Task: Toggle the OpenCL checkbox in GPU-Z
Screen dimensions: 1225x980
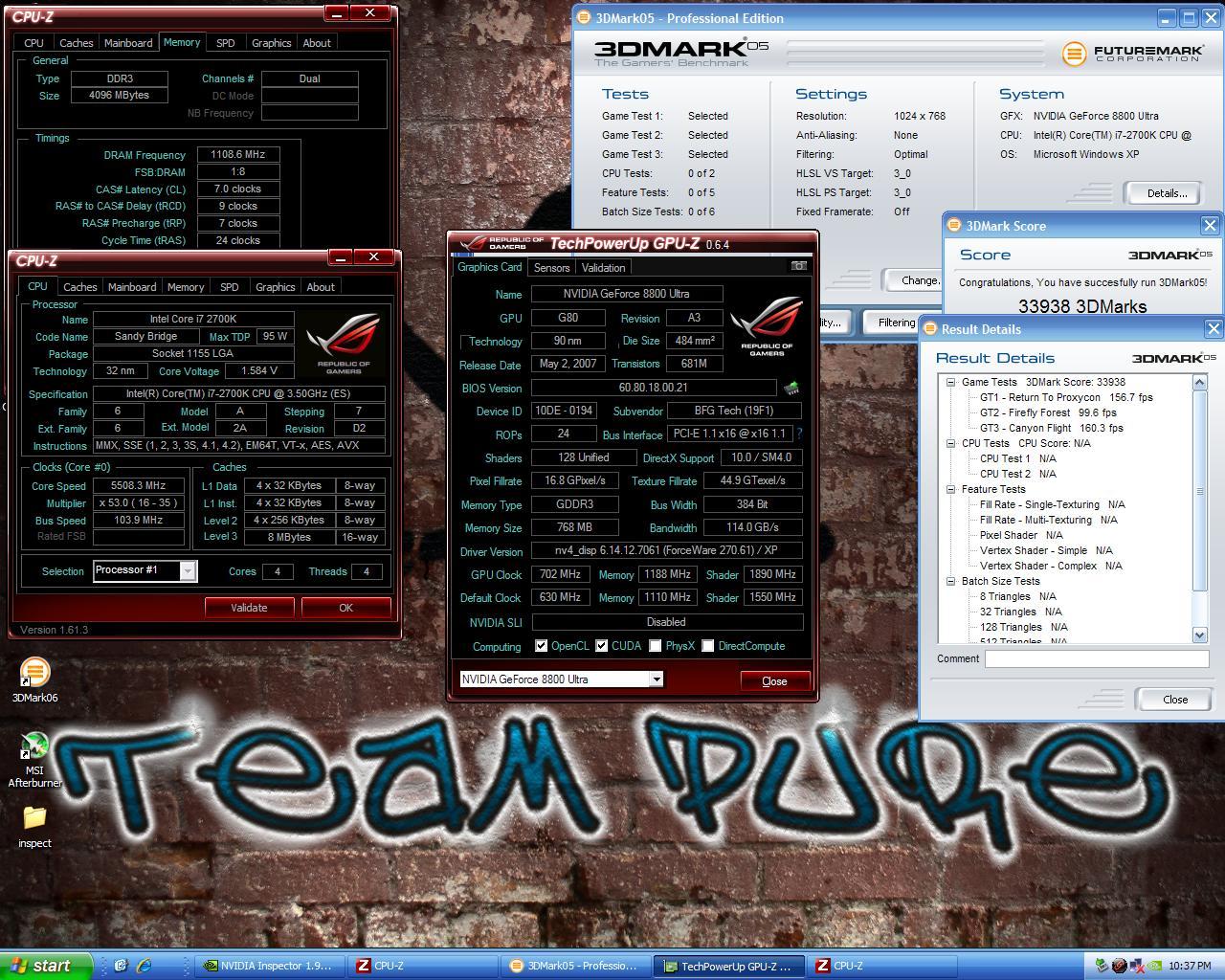Action: (x=542, y=646)
